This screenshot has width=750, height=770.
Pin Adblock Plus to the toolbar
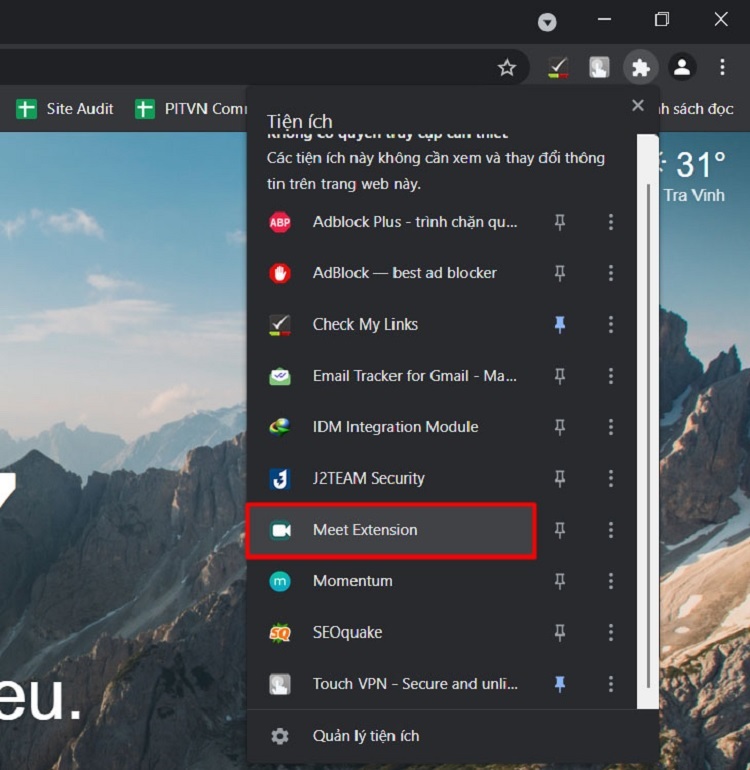point(559,222)
